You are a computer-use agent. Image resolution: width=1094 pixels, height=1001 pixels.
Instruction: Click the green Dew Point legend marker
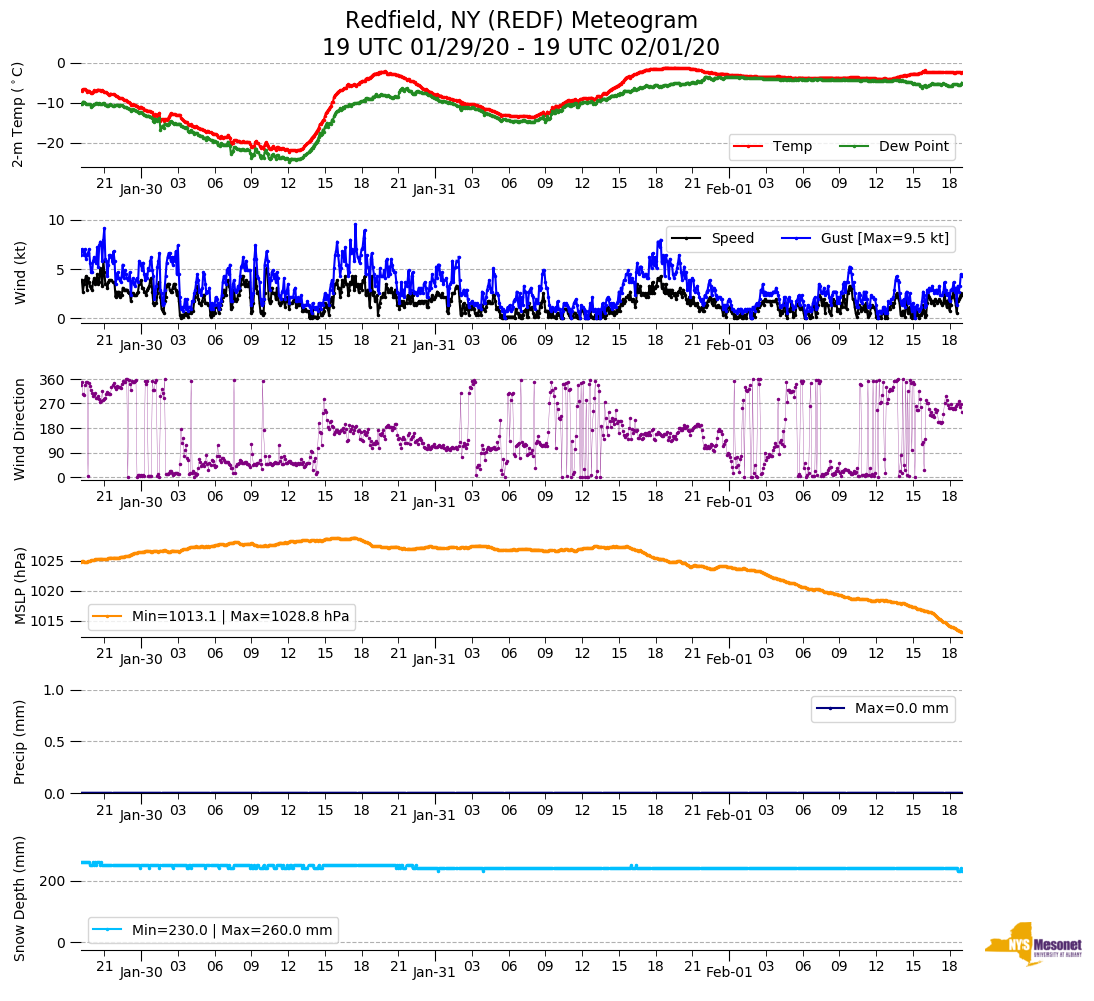[853, 147]
